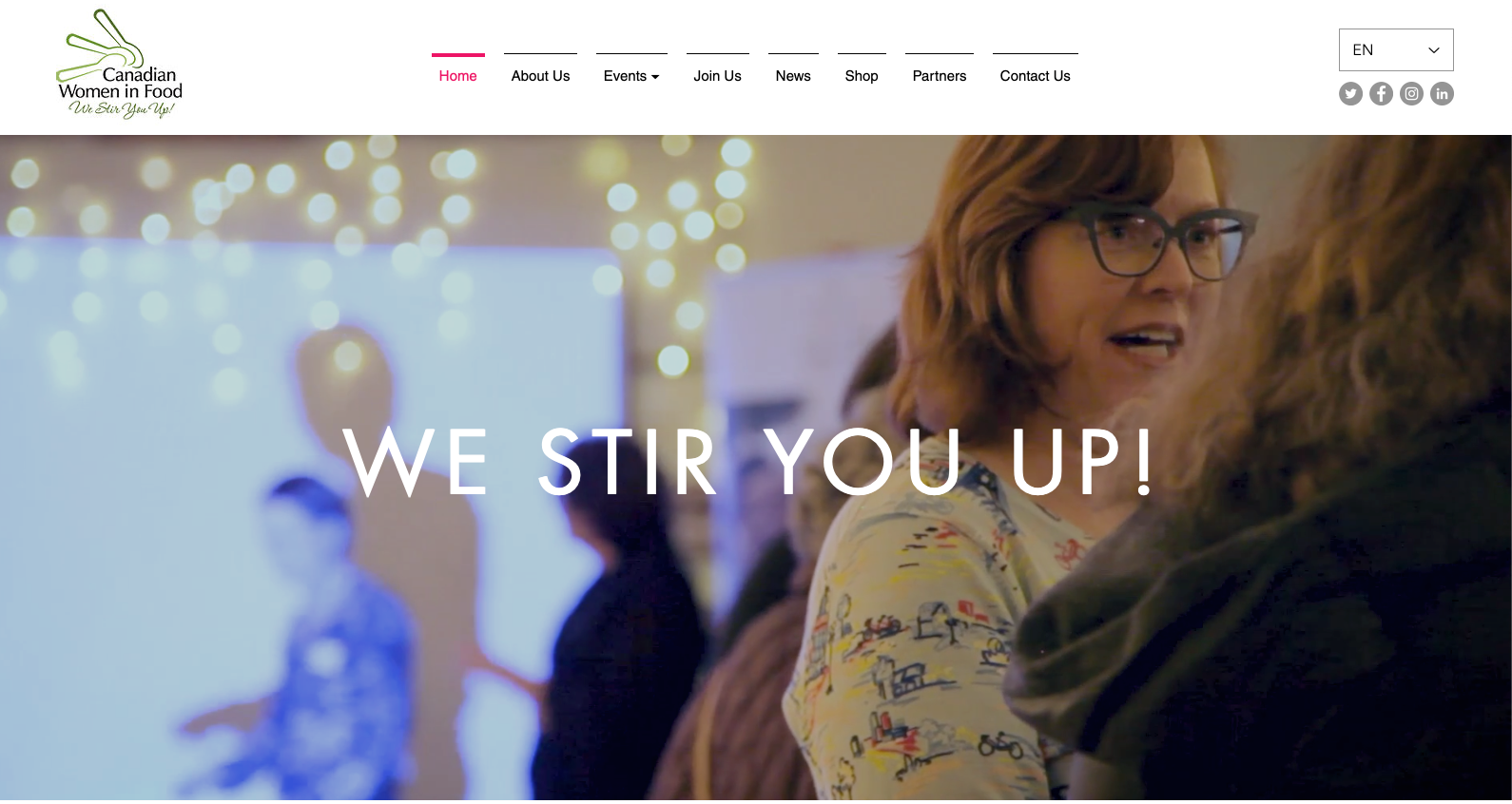Open the LinkedIn social icon
The image size is (1512, 804).
tap(1442, 93)
